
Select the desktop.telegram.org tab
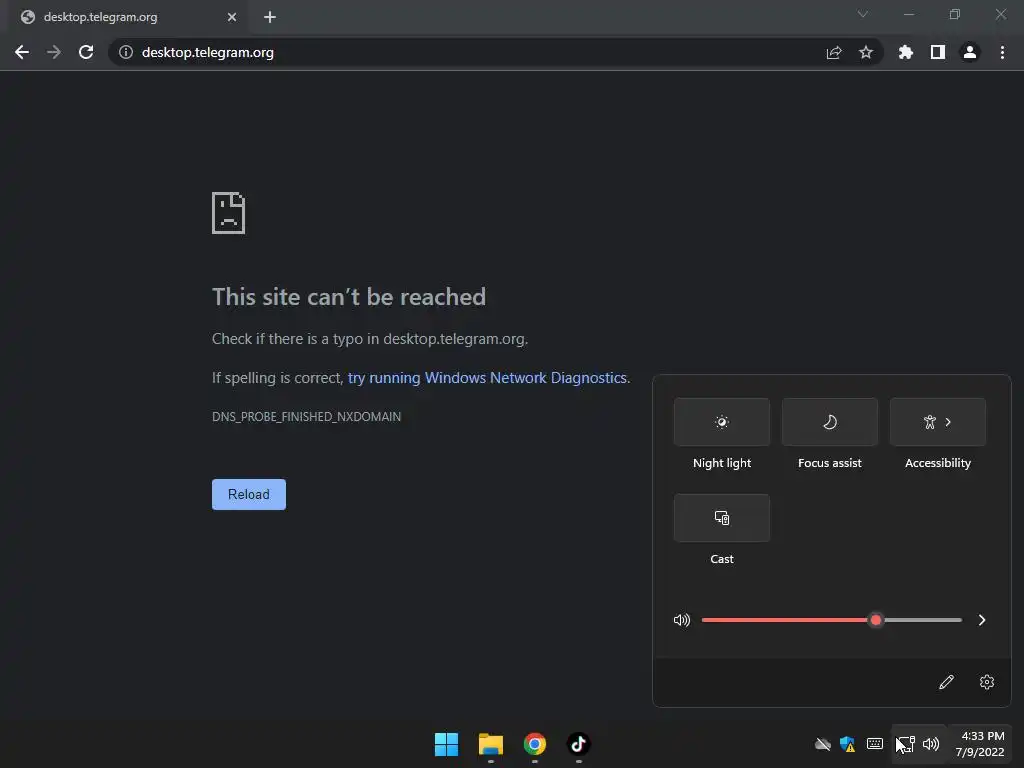click(x=126, y=17)
